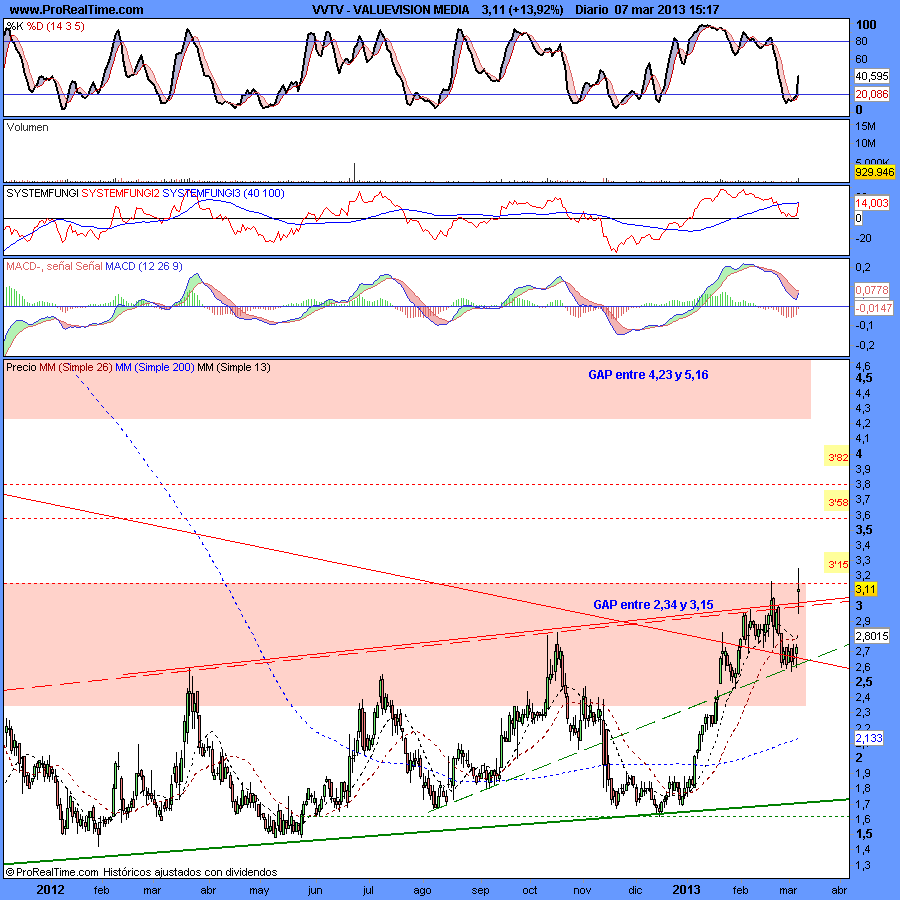Click the 2013 year label on time axis
This screenshot has width=900, height=900.
(686, 890)
